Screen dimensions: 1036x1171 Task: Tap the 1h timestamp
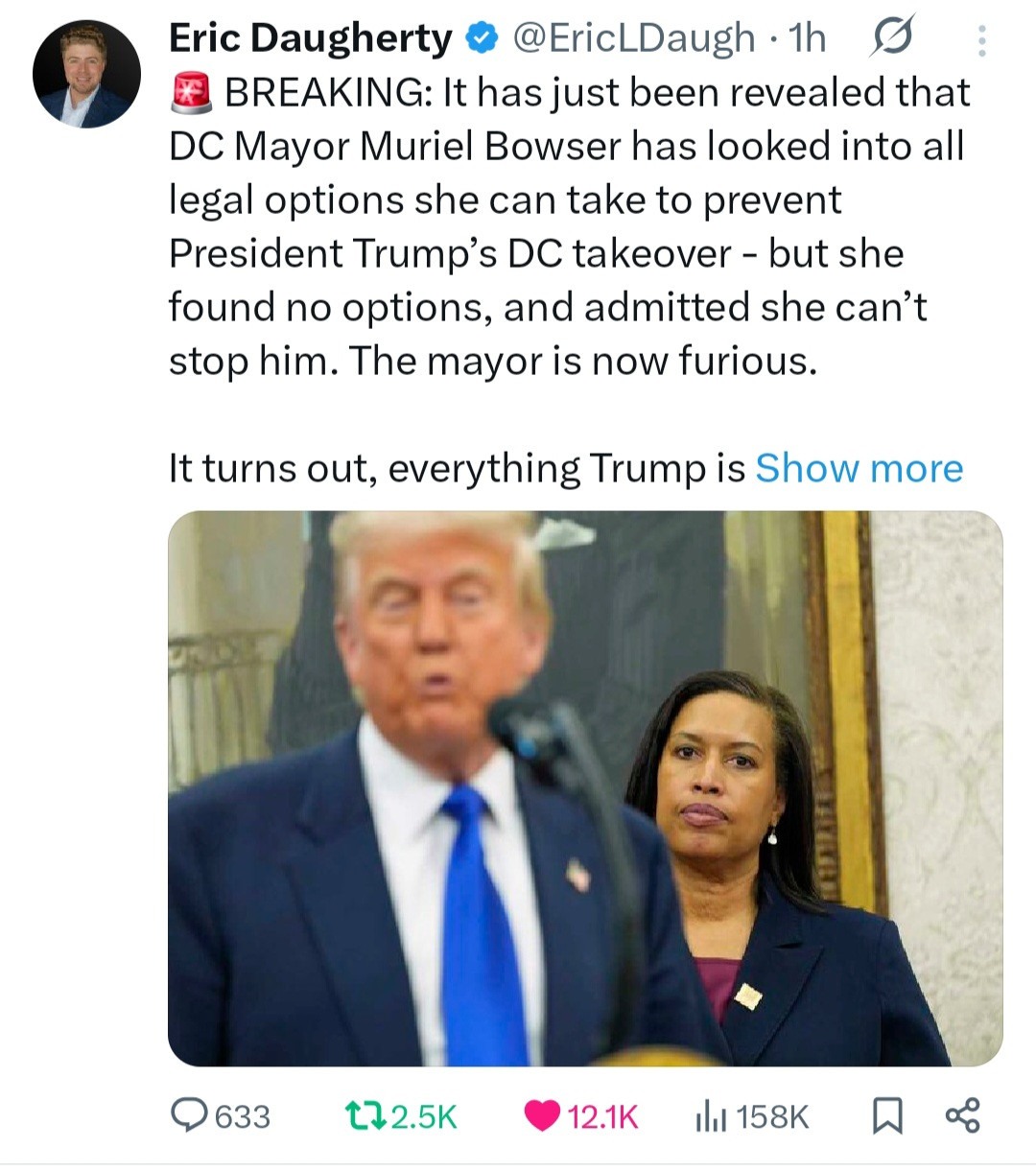[807, 38]
